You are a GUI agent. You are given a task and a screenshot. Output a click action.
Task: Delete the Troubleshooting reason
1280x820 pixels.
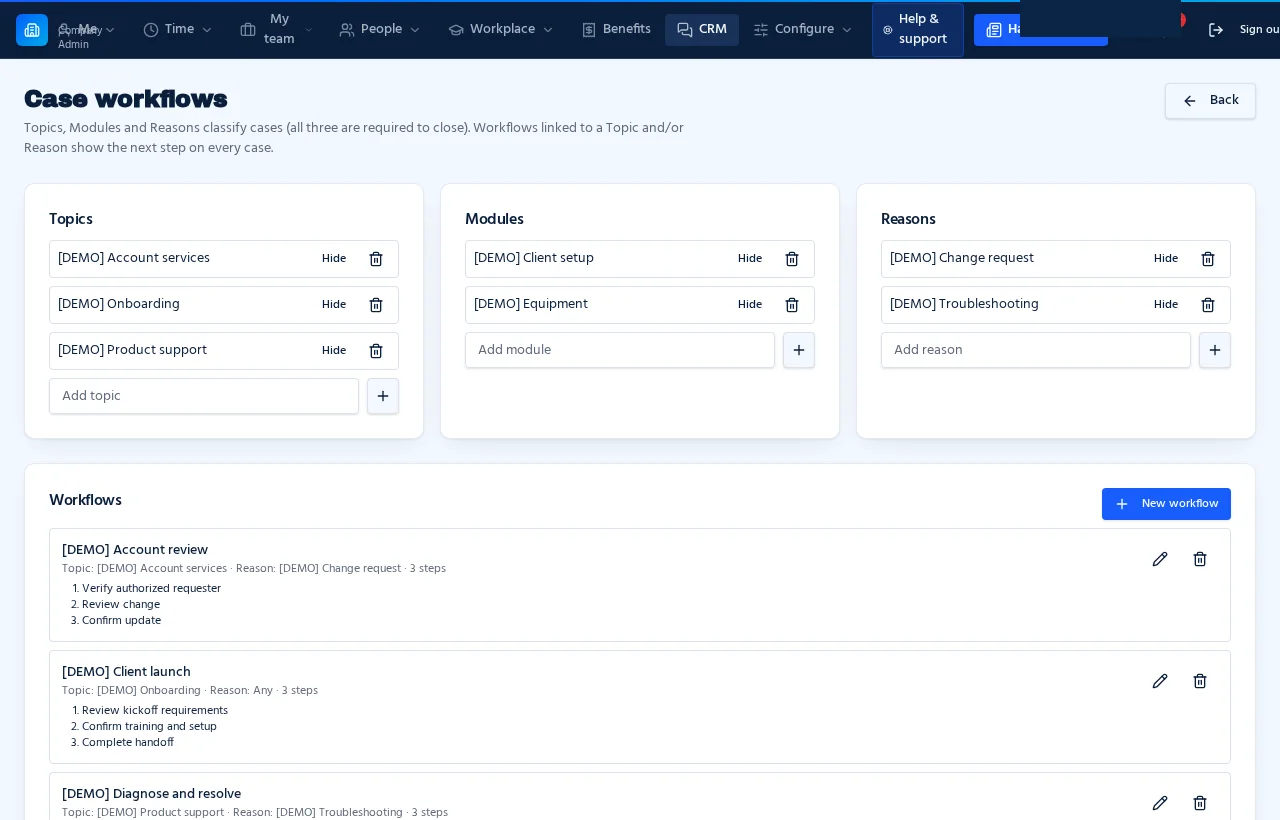click(1208, 305)
